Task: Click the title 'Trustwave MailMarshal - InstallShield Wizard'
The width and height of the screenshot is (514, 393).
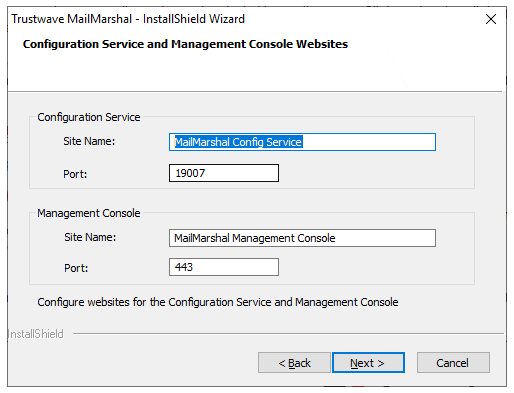Action: (x=128, y=19)
